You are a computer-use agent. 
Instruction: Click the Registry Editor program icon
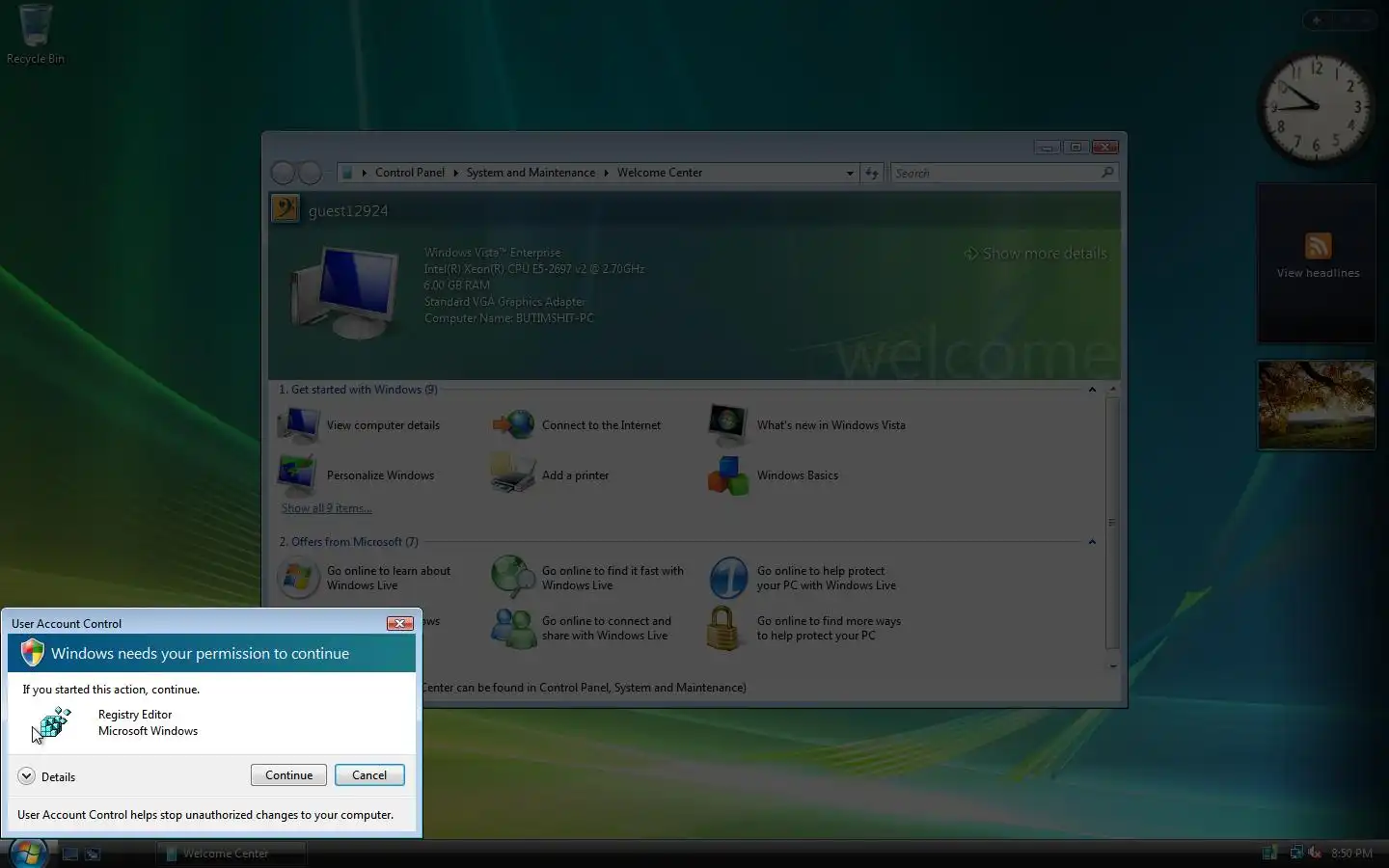(54, 722)
